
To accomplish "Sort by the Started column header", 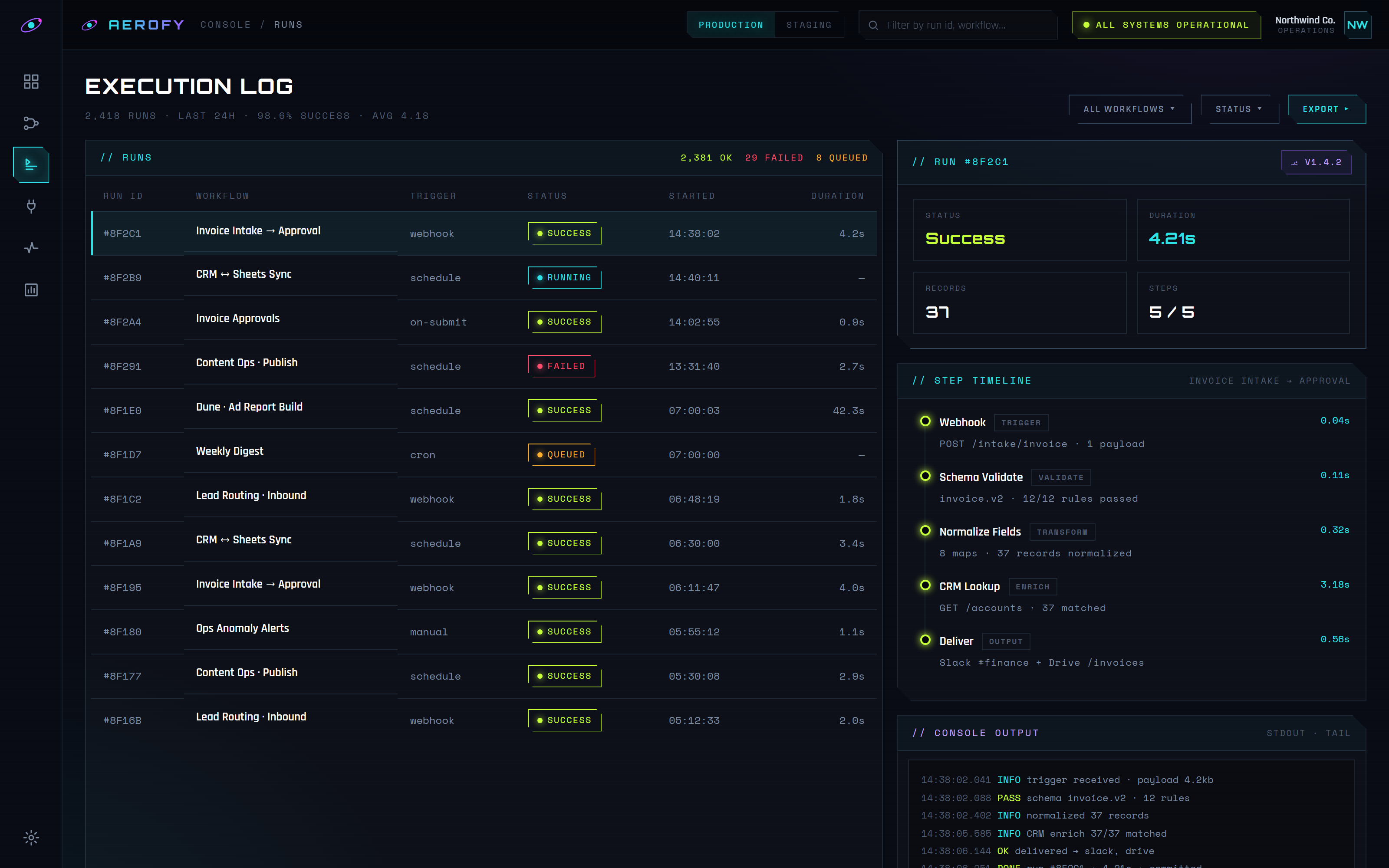I will pyautogui.click(x=691, y=196).
